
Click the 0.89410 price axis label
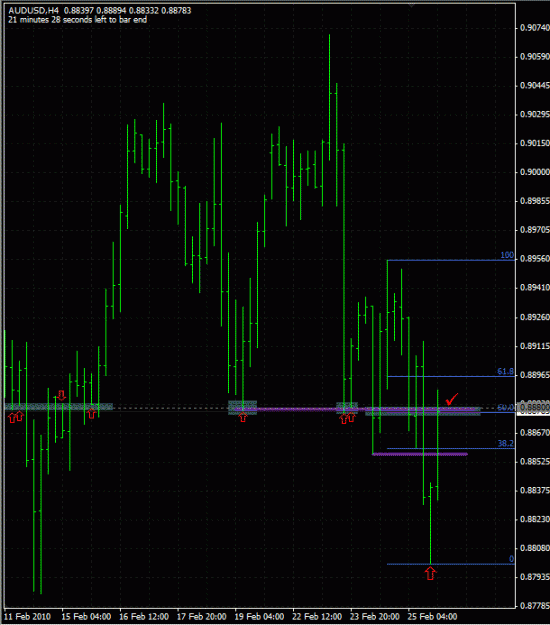[x=535, y=288]
